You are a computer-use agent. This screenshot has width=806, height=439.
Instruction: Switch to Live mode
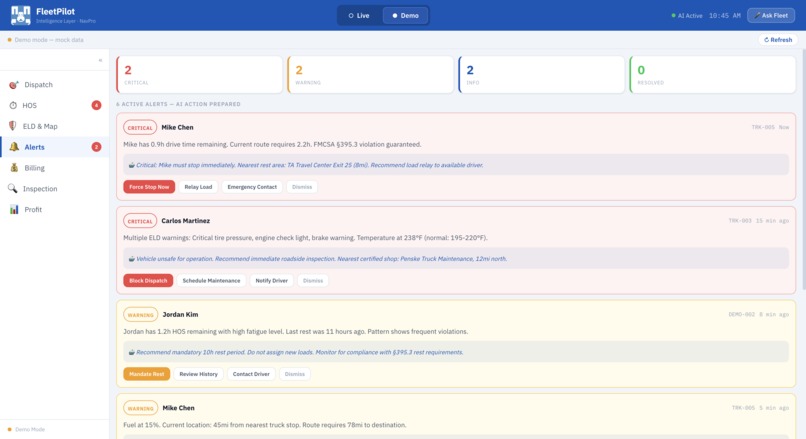[x=359, y=15]
